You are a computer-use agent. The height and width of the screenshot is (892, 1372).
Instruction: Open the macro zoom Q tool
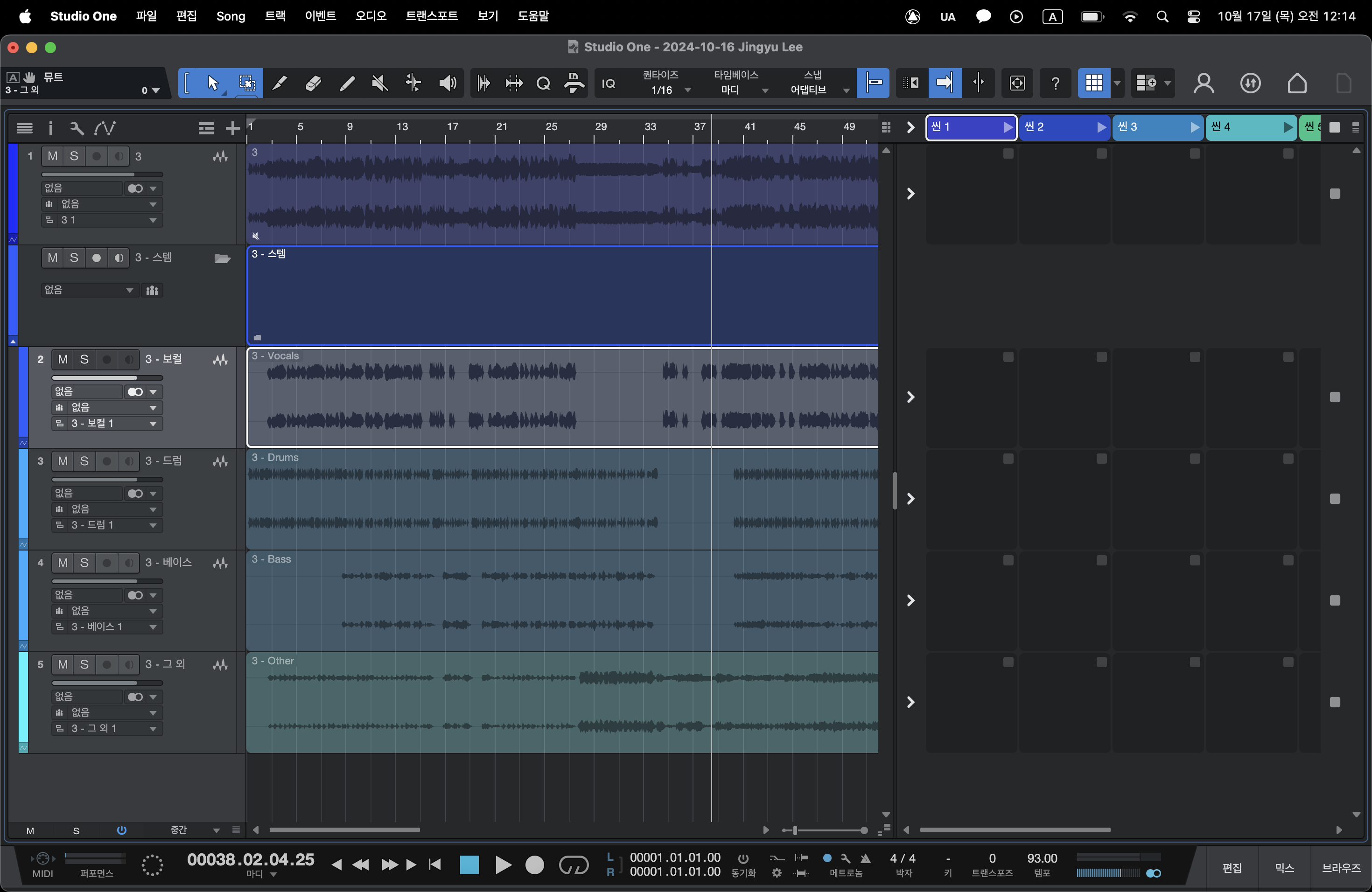pyautogui.click(x=543, y=83)
